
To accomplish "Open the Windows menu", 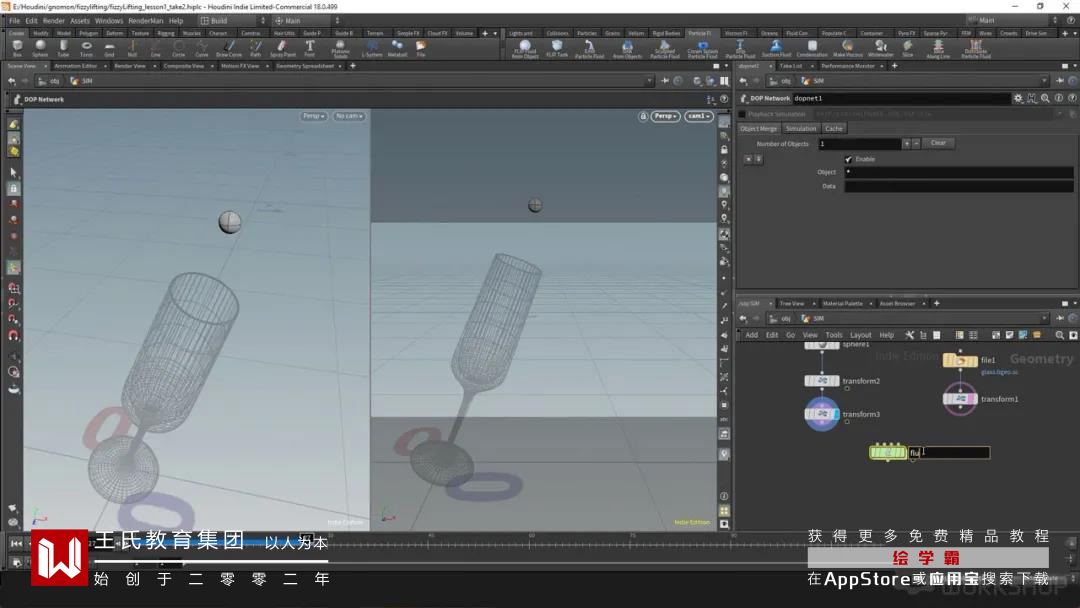I will click(x=109, y=21).
